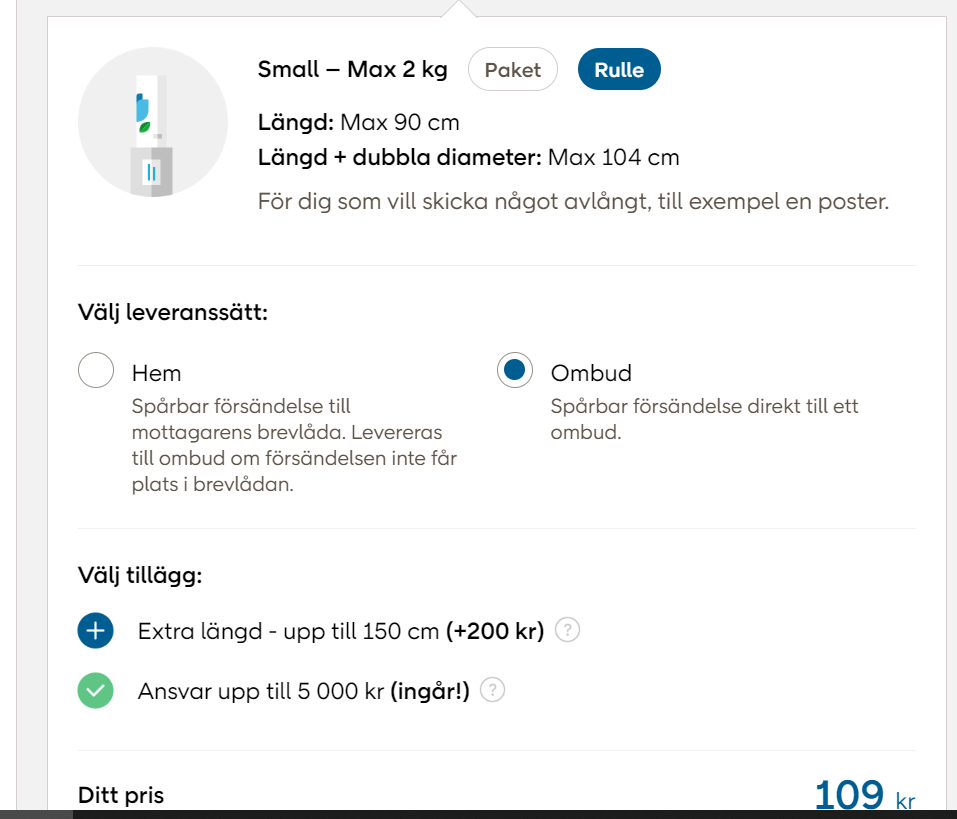Click the Ditt pris label
The height and width of the screenshot is (819, 957).
point(121,795)
